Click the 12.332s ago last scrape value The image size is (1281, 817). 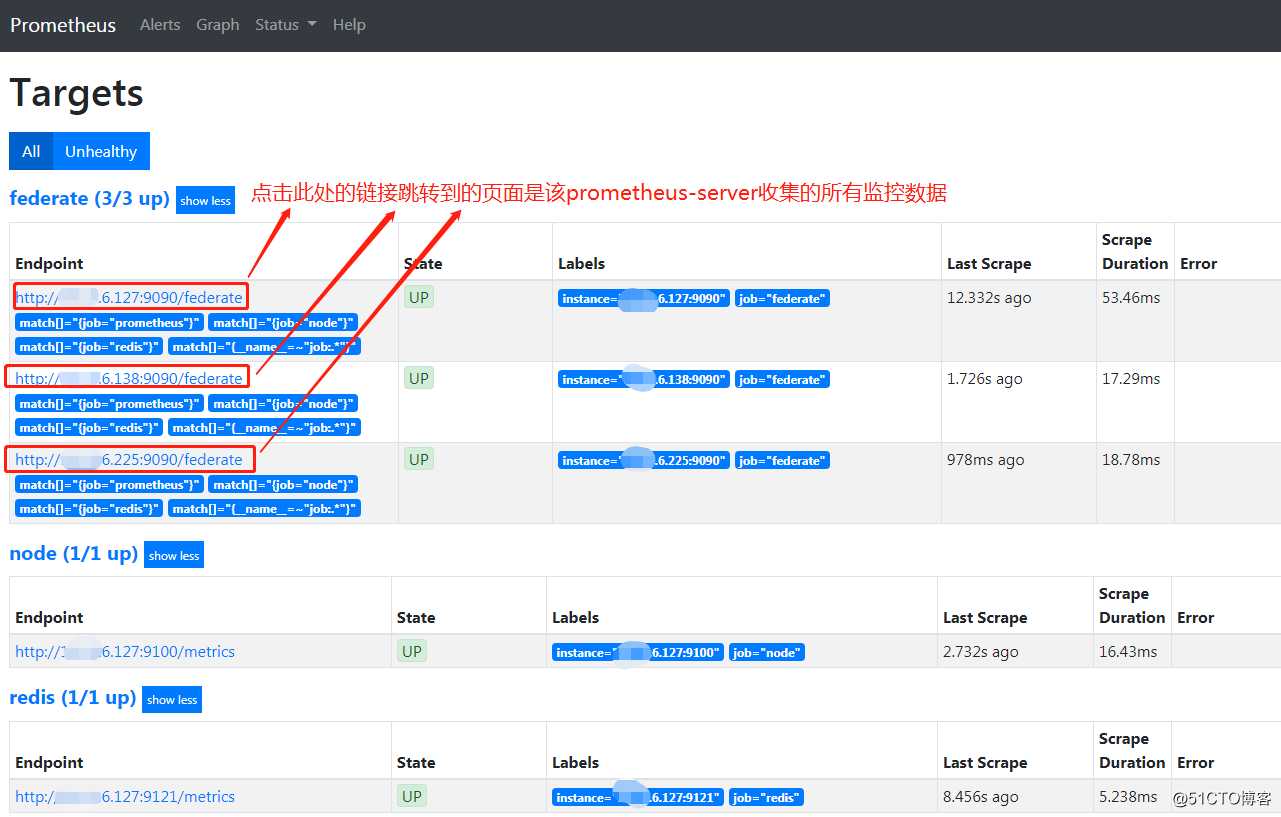tap(989, 297)
